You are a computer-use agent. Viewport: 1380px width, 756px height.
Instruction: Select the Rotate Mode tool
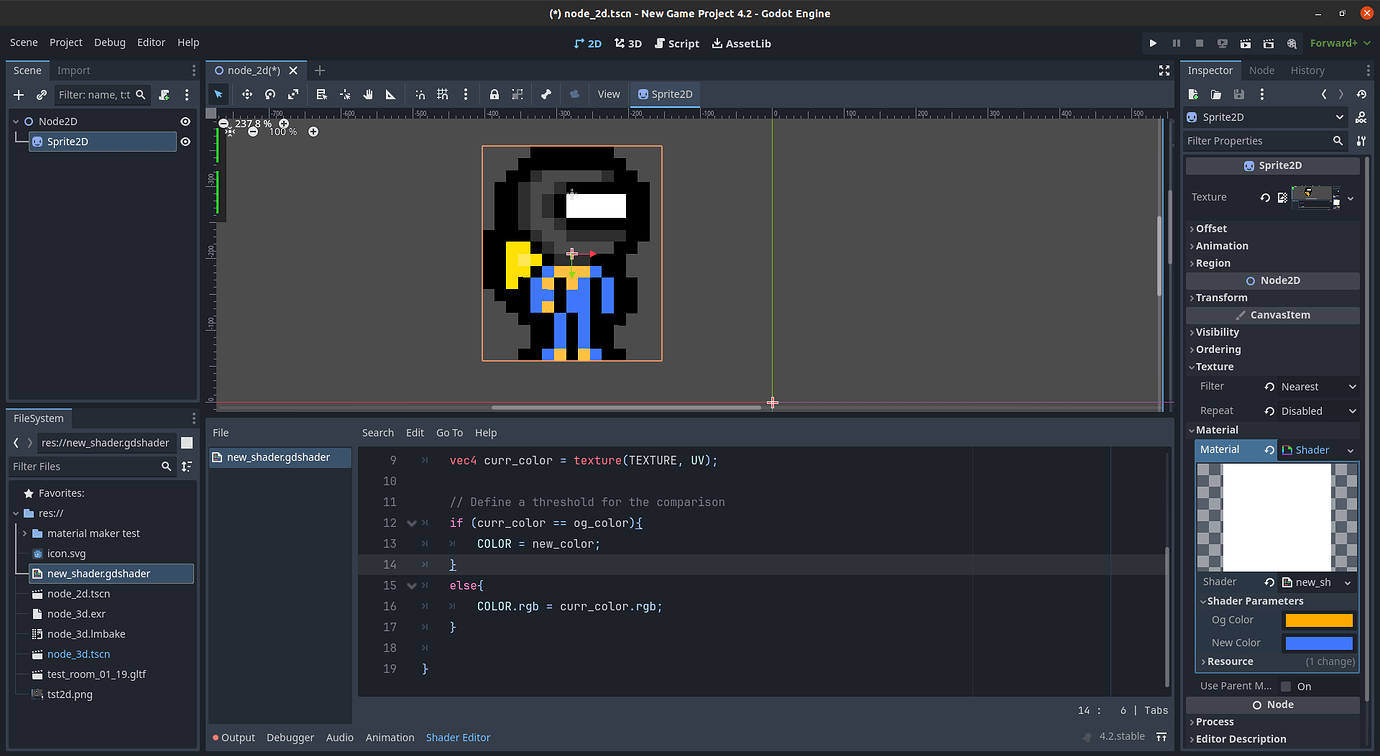click(269, 94)
